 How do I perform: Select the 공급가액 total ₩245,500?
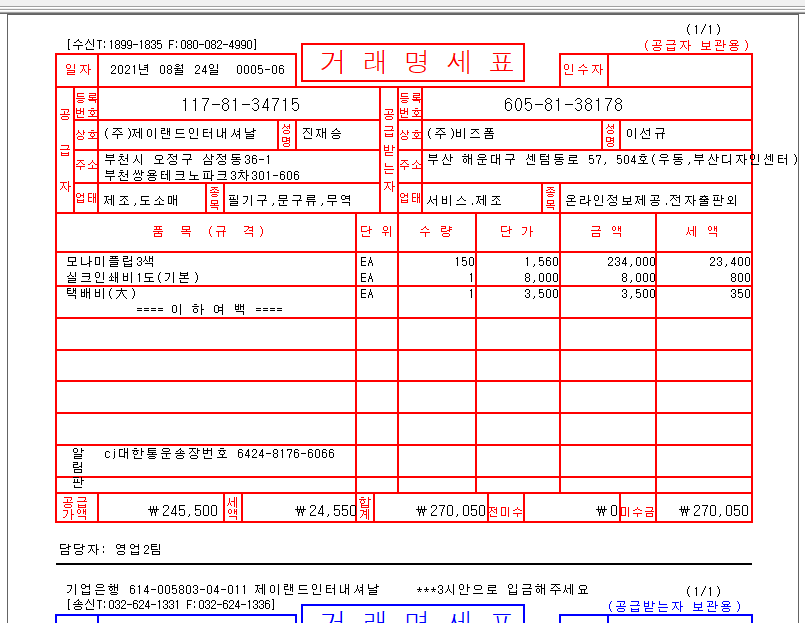coord(182,510)
